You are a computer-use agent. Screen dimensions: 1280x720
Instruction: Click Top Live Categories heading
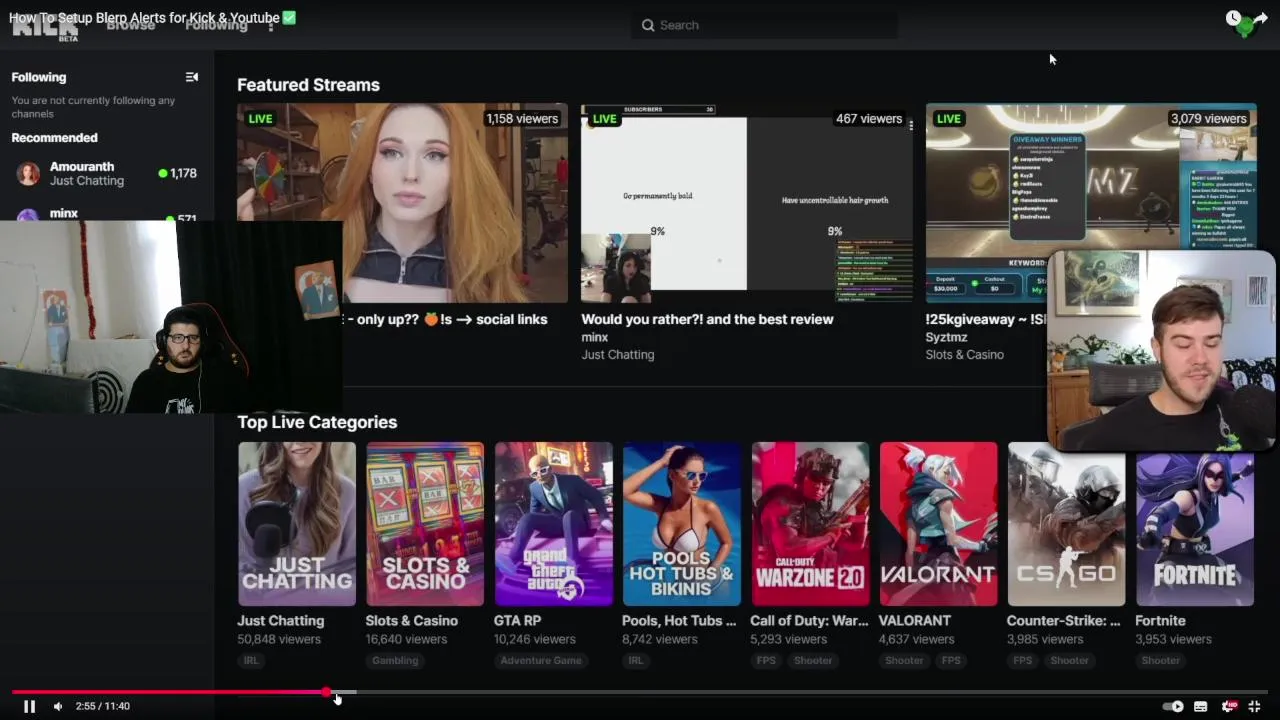click(317, 422)
